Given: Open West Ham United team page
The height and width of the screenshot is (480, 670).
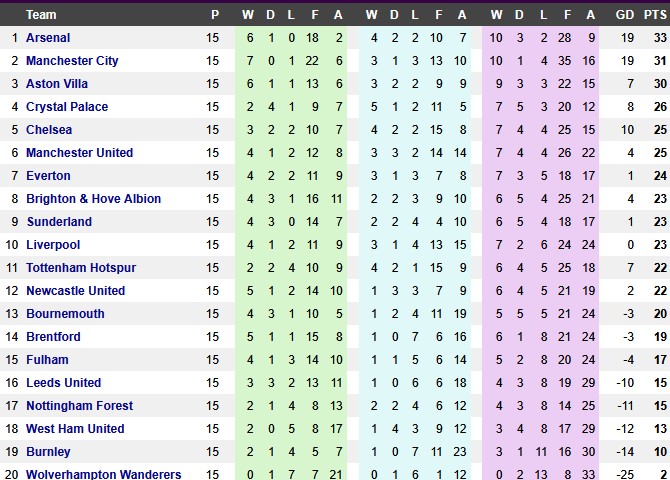Looking at the screenshot, I should [75, 429].
